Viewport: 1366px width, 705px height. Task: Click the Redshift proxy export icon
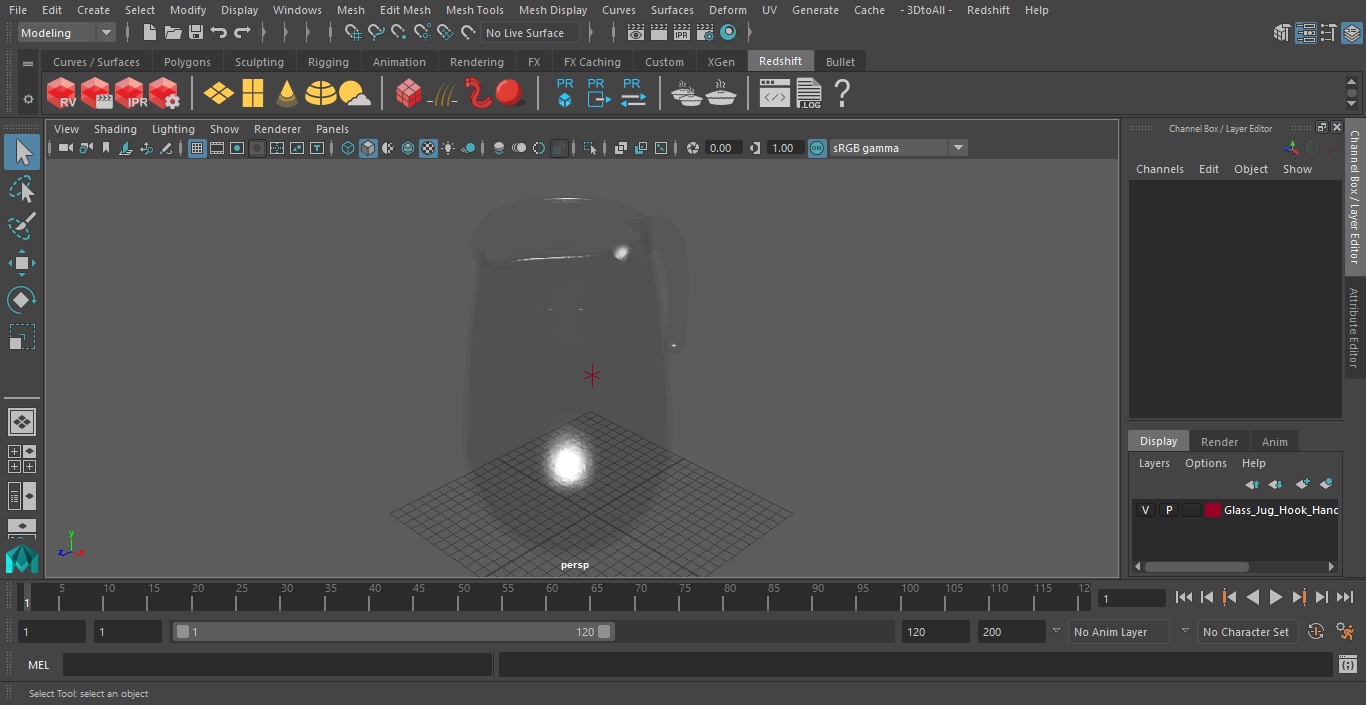point(597,93)
